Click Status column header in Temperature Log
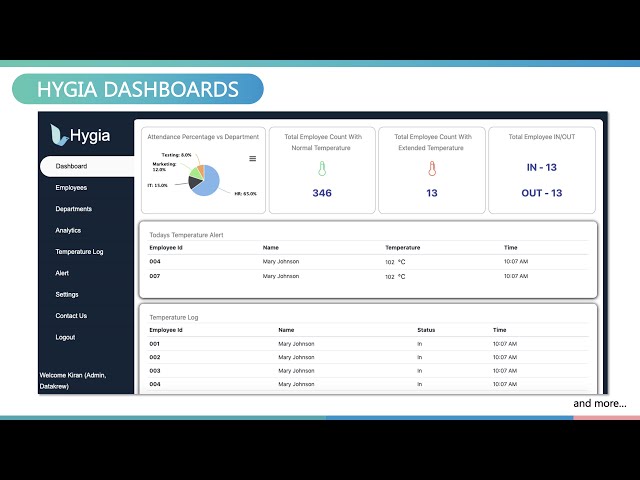 [426, 330]
